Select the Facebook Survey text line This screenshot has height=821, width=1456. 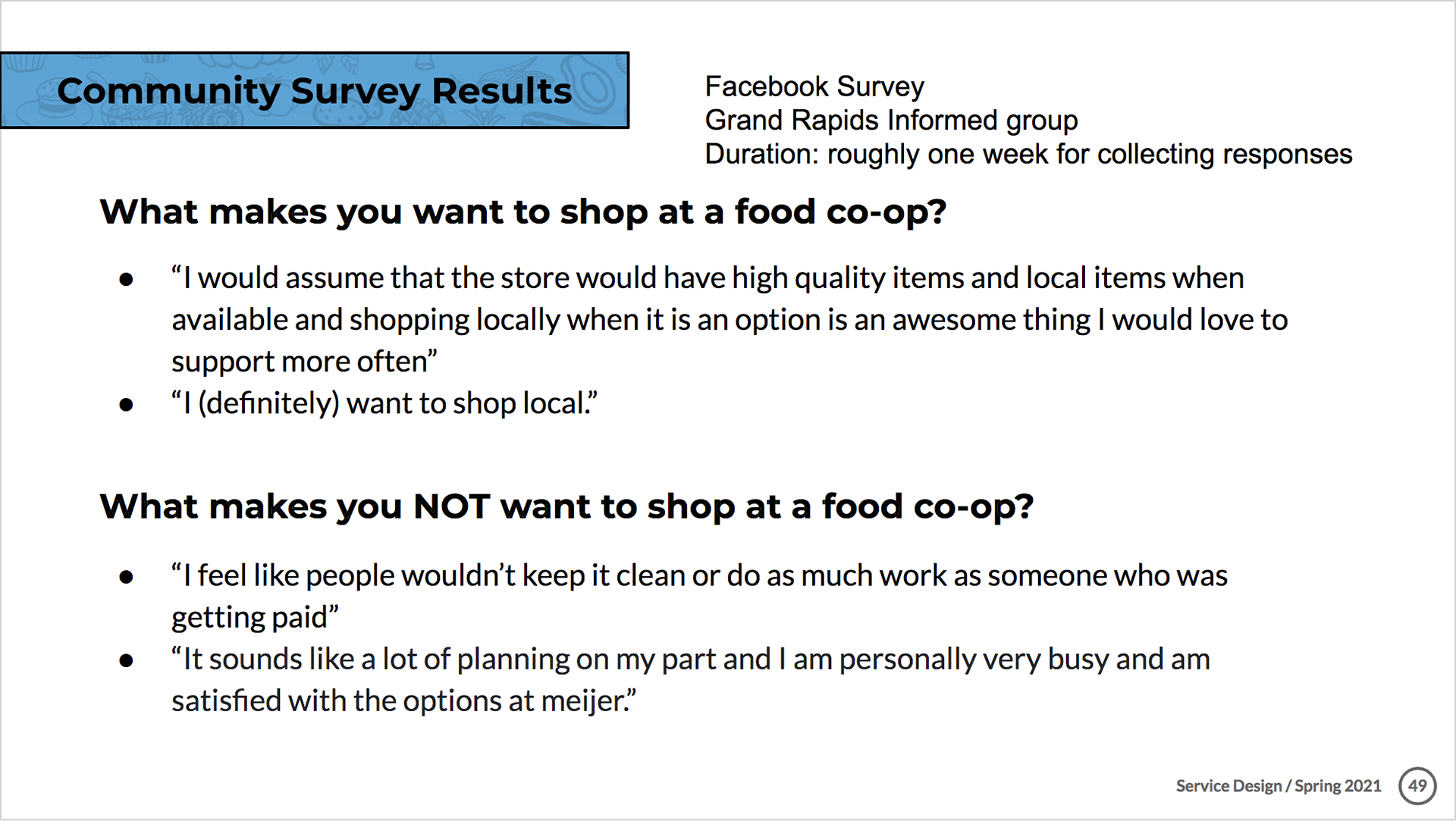click(814, 86)
